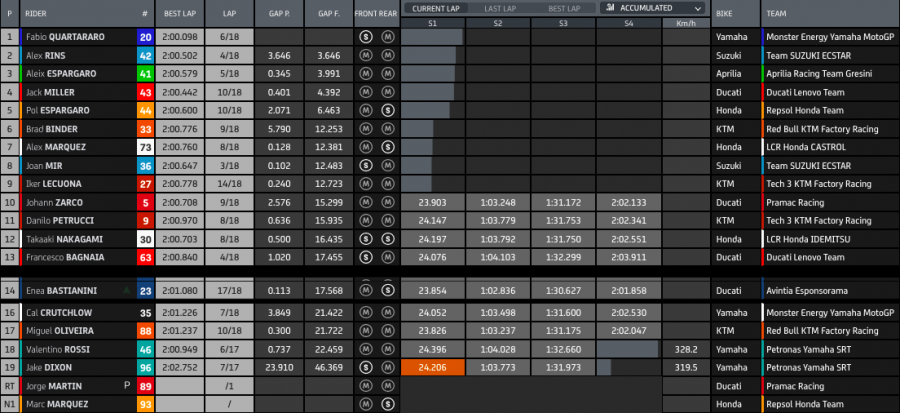Image resolution: width=900 pixels, height=413 pixels.
Task: Click Quartararo's soft front tyre icon
Action: pyautogui.click(x=366, y=36)
